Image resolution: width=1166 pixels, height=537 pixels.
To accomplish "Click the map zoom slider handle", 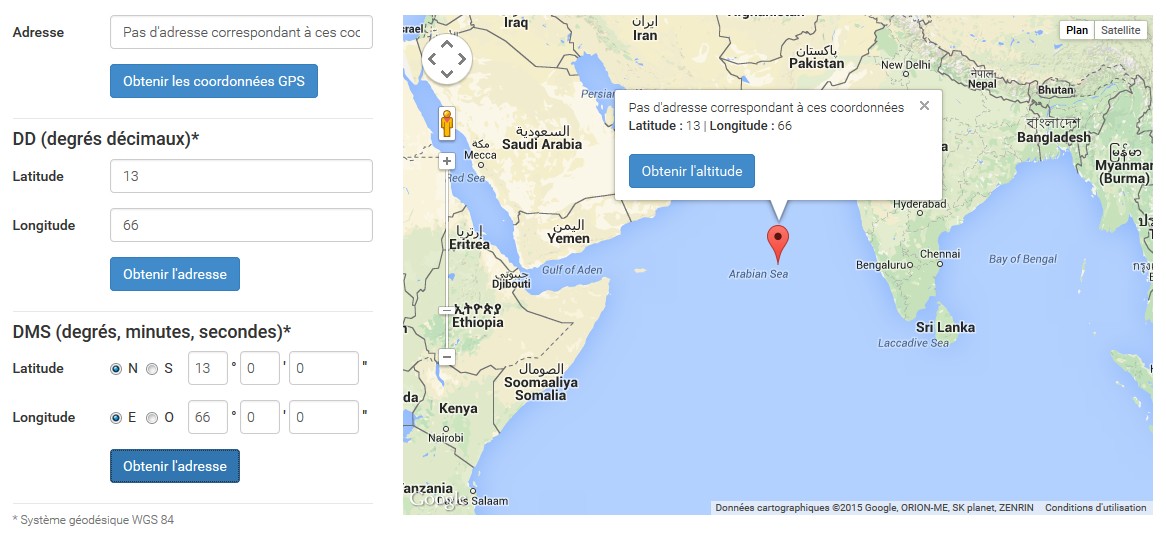I will pos(447,310).
